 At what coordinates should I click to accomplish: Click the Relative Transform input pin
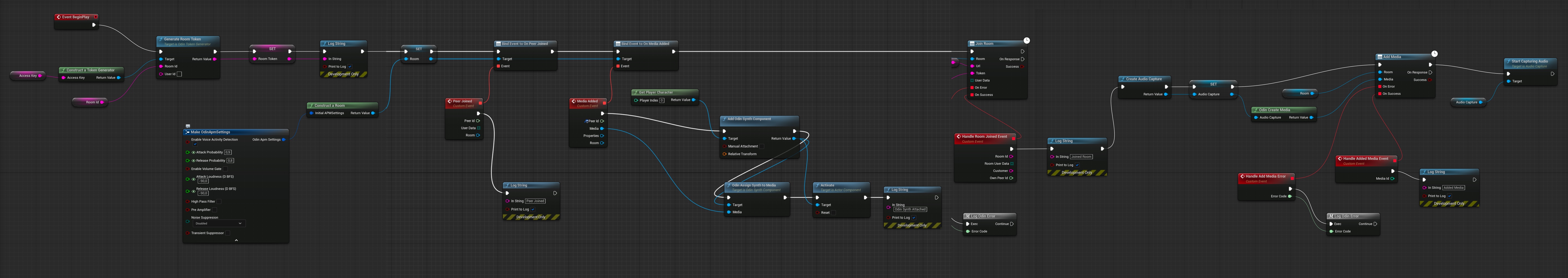click(724, 154)
